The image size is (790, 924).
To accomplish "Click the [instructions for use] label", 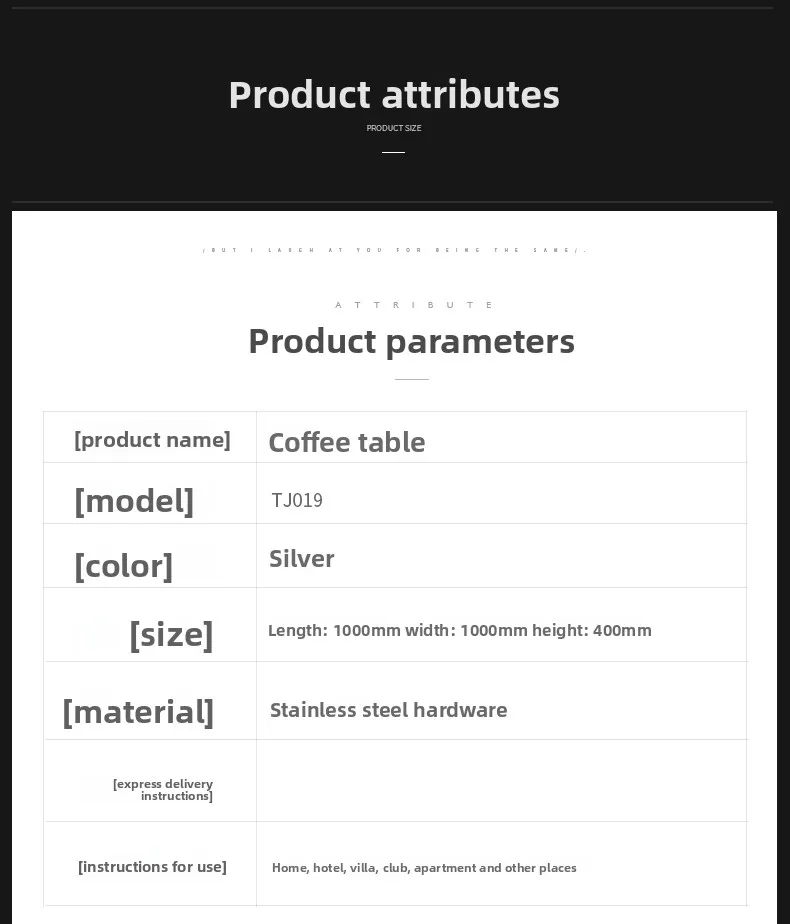I will pyautogui.click(x=152, y=867).
